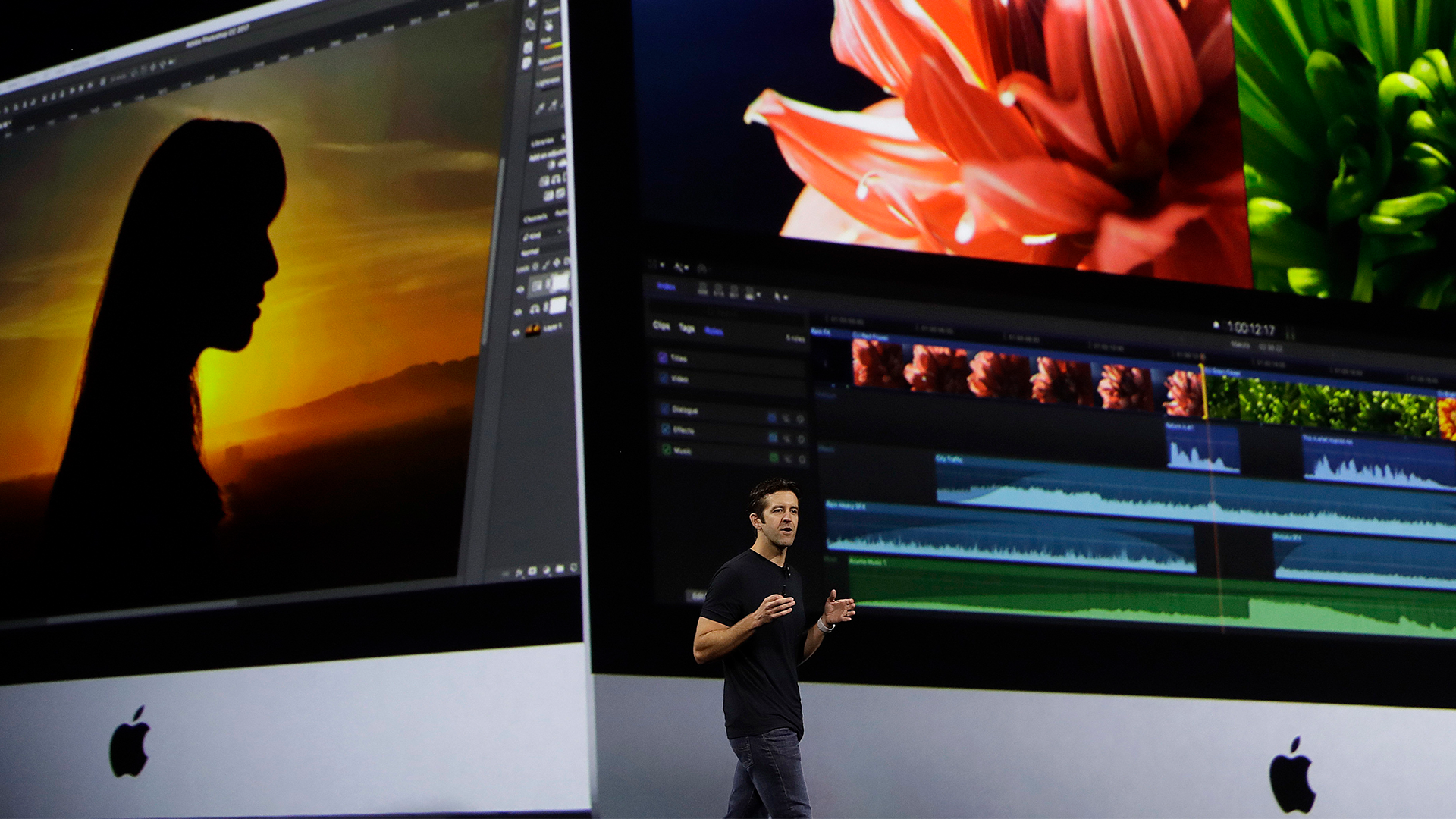The width and height of the screenshot is (1456, 819).
Task: Click the connect clip edit icon
Action: [x=703, y=289]
